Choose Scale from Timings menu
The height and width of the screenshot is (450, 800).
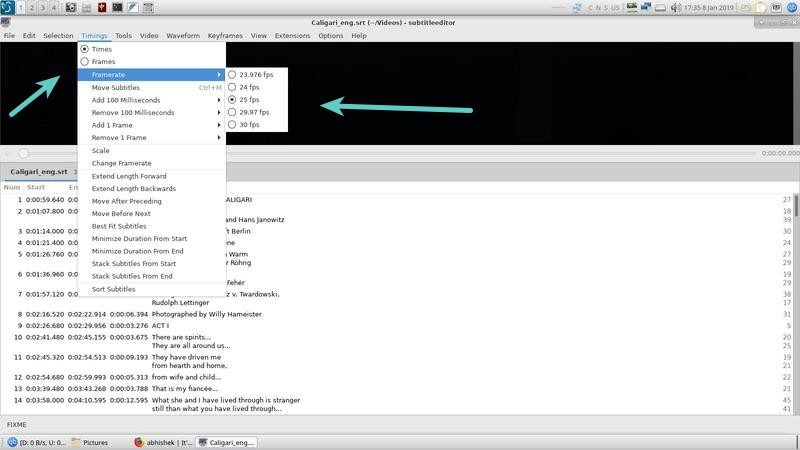coord(152,151)
